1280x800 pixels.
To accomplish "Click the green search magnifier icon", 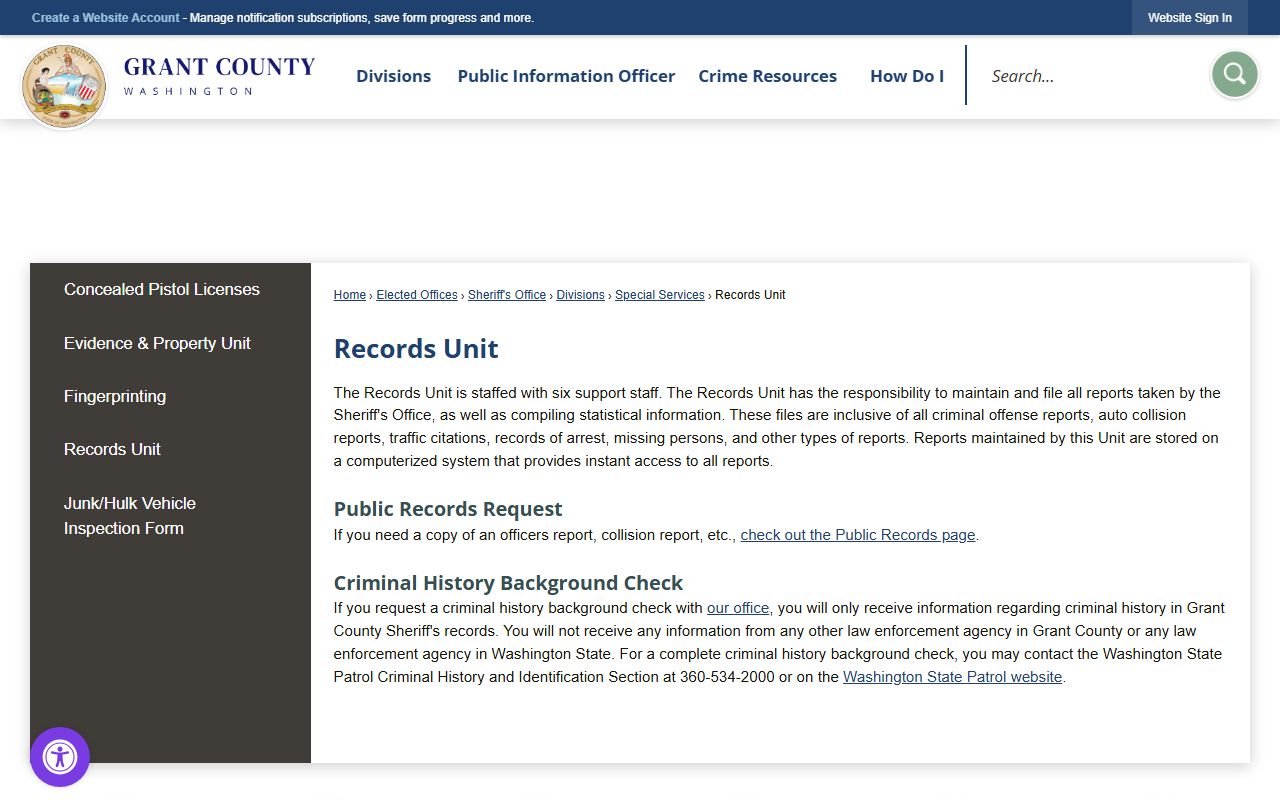I will click(1234, 75).
